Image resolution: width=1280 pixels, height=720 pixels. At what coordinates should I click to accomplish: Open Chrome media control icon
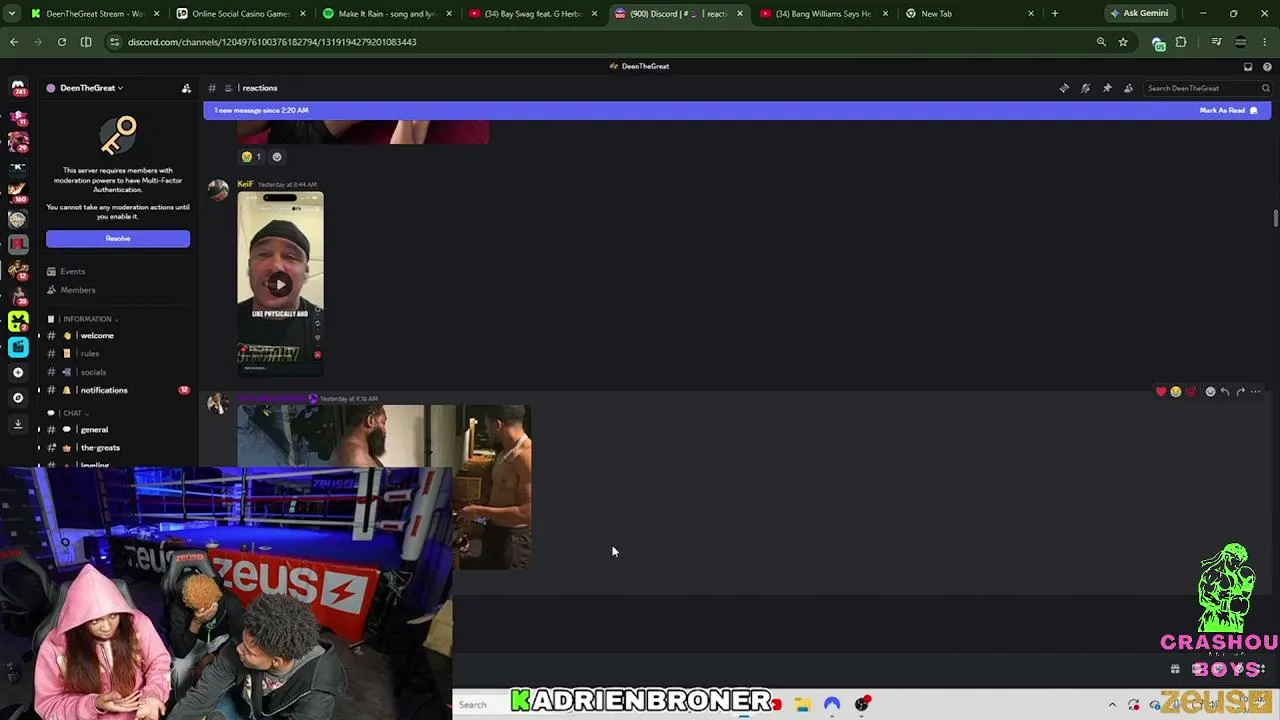coord(1216,42)
